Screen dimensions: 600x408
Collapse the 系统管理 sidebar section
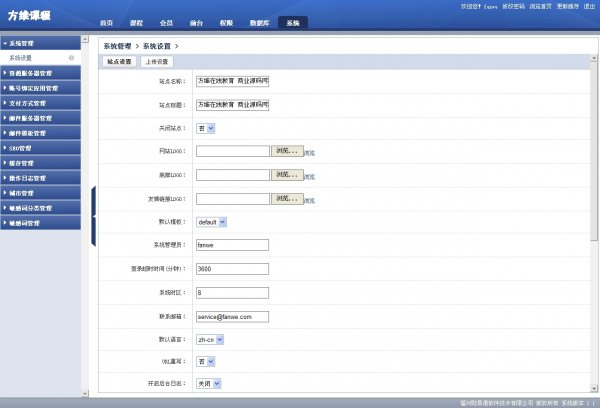[x=42, y=44]
